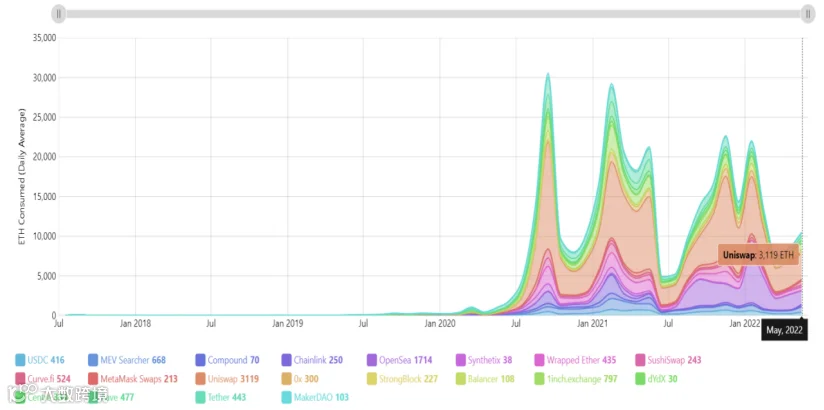Screen dimensions: 824x410
Task: Click the ETH Consumed (Daily Average) axis title
Action: coord(22,176)
